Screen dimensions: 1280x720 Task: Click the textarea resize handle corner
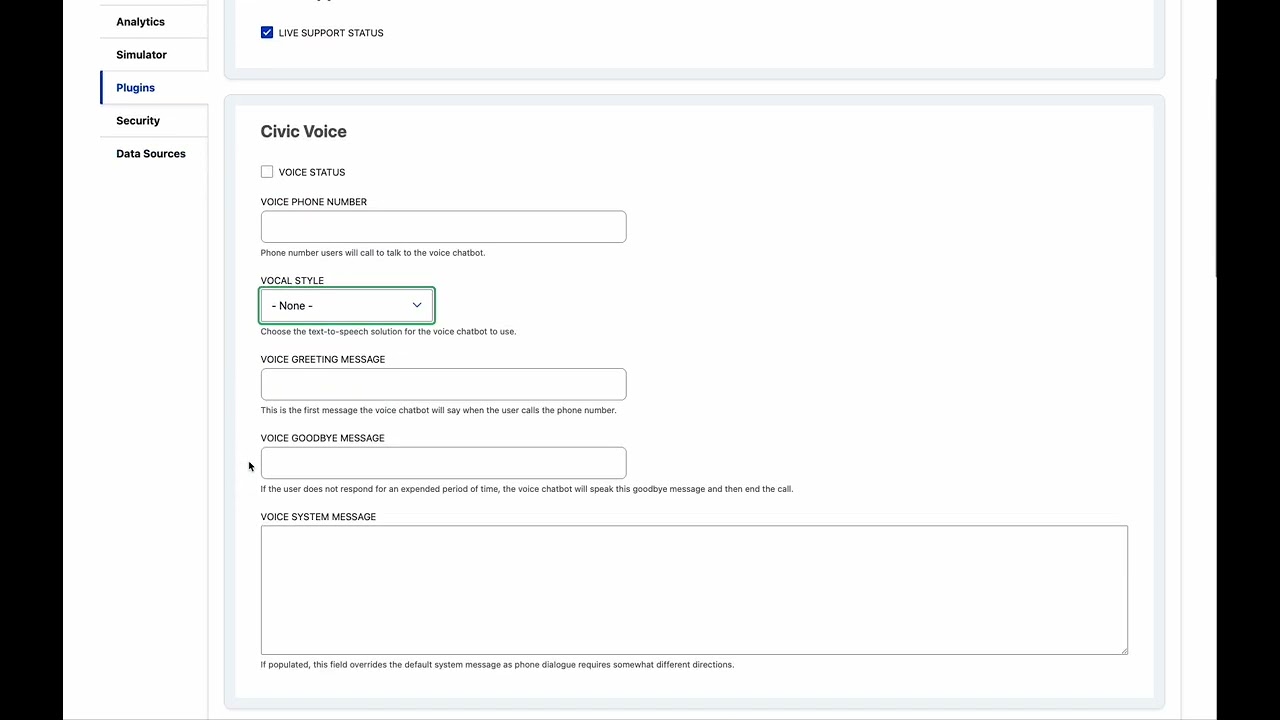pos(1123,650)
